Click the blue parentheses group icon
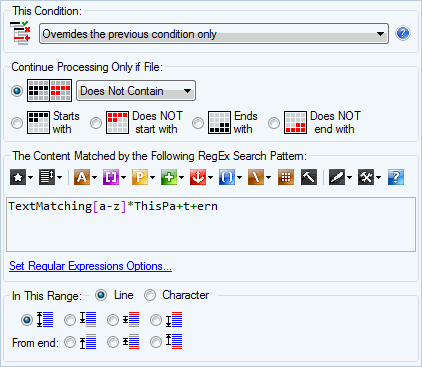The image size is (422, 367). pos(227,177)
